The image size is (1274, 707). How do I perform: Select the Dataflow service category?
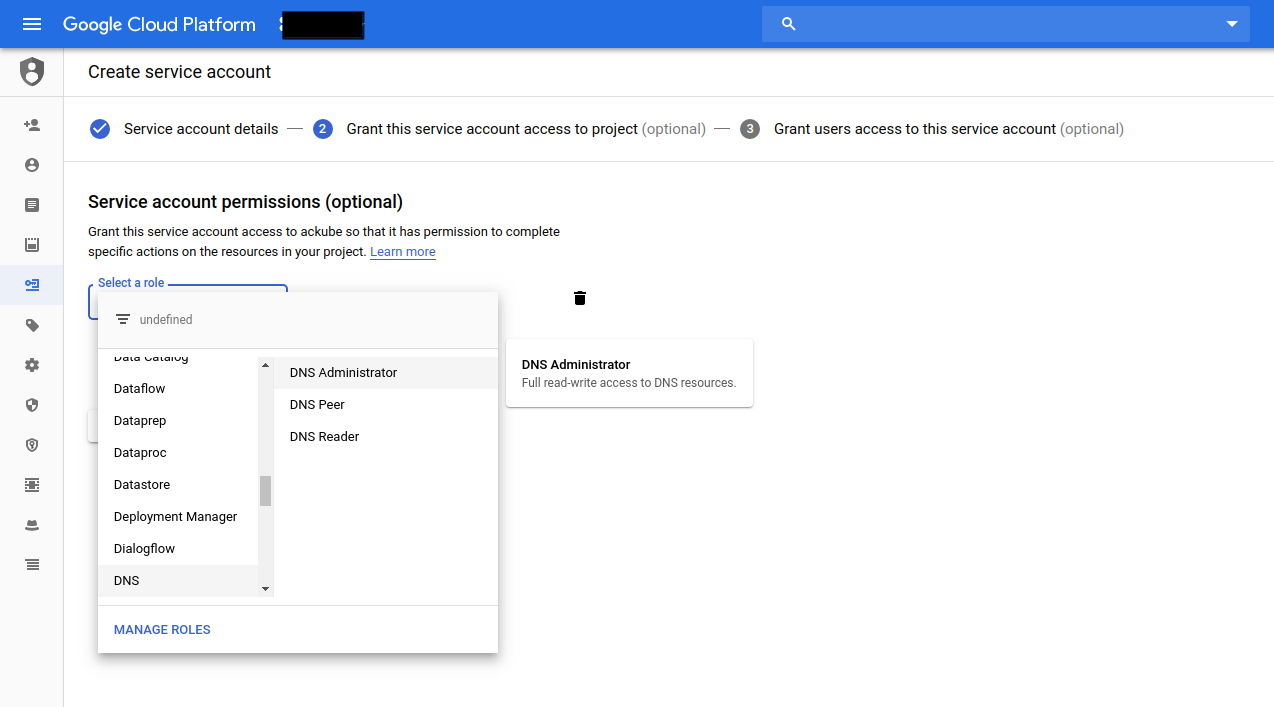140,389
